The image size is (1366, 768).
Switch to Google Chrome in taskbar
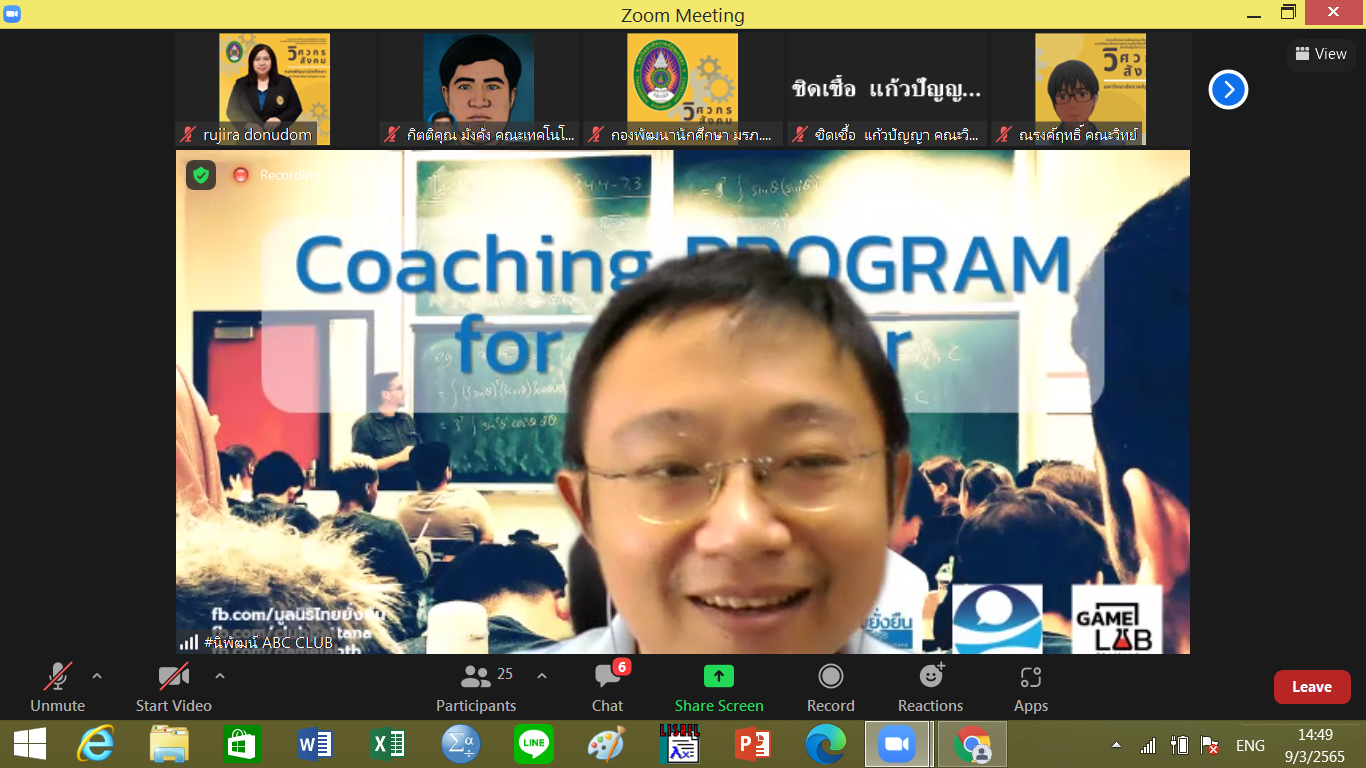[971, 744]
